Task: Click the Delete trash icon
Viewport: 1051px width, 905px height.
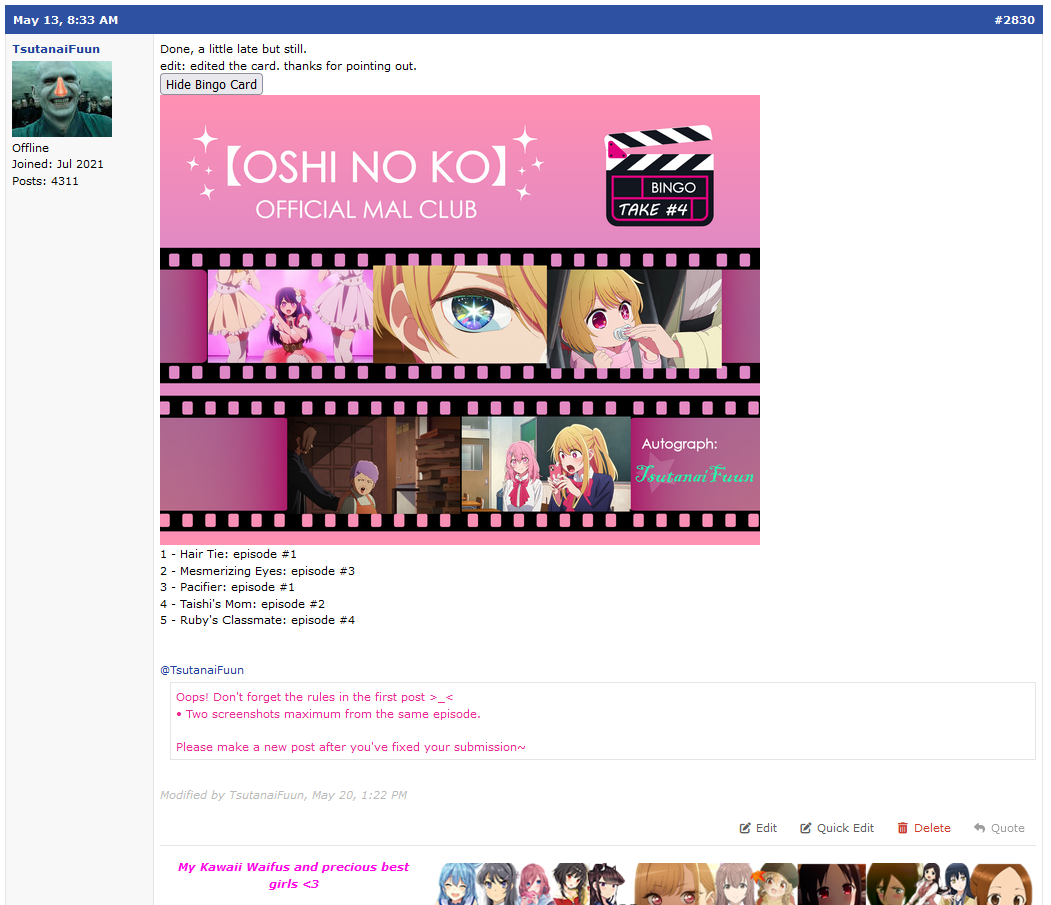Action: click(902, 828)
